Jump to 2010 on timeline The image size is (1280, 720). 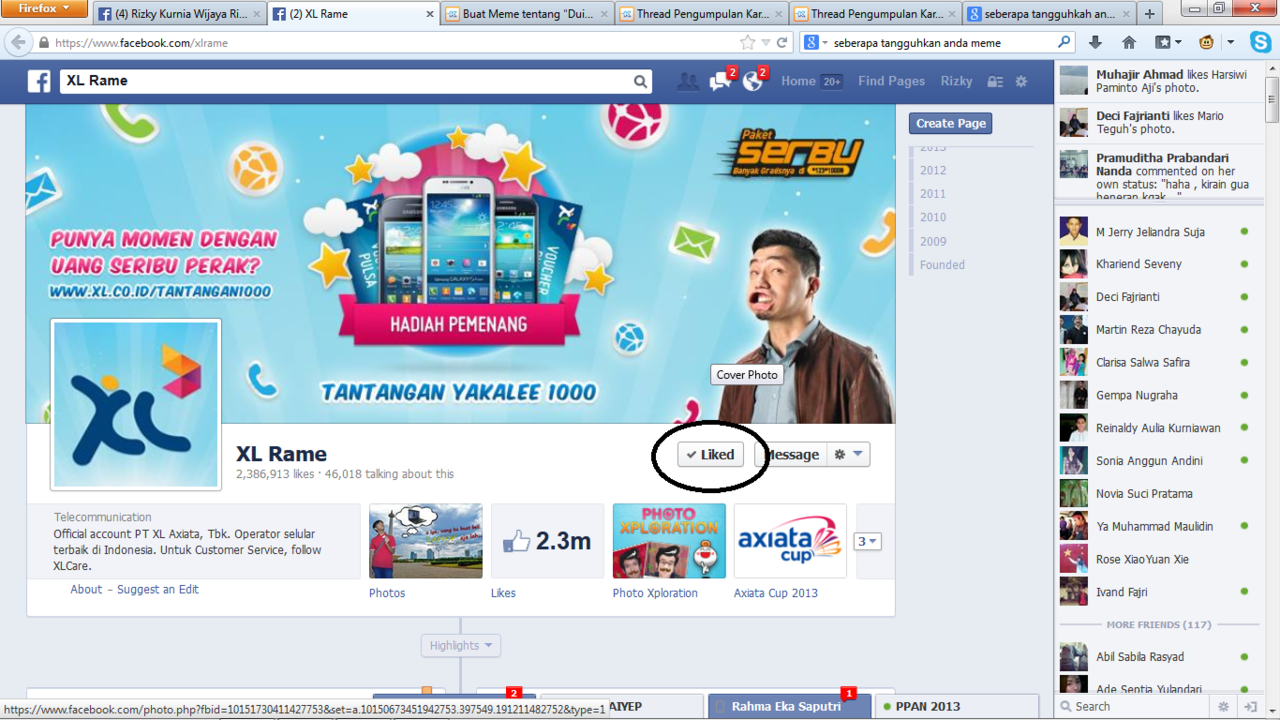[933, 217]
